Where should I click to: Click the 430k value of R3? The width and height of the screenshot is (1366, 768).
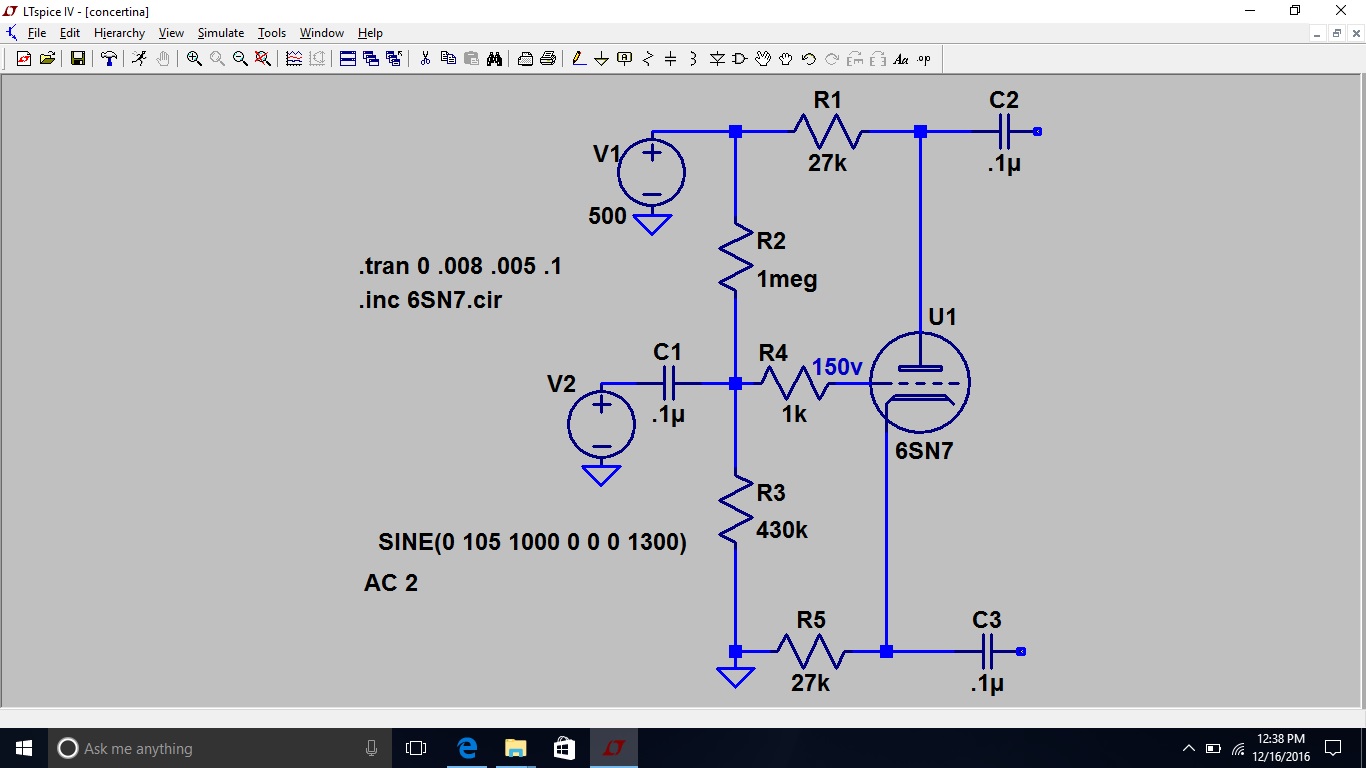tap(782, 530)
